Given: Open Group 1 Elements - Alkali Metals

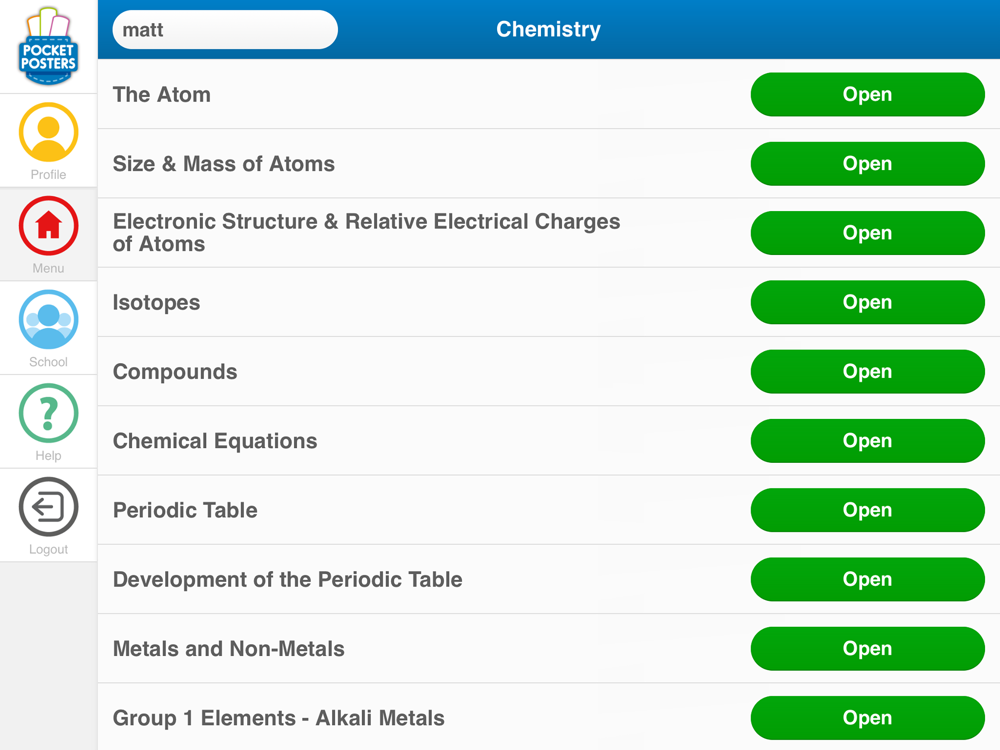Looking at the screenshot, I should [867, 718].
